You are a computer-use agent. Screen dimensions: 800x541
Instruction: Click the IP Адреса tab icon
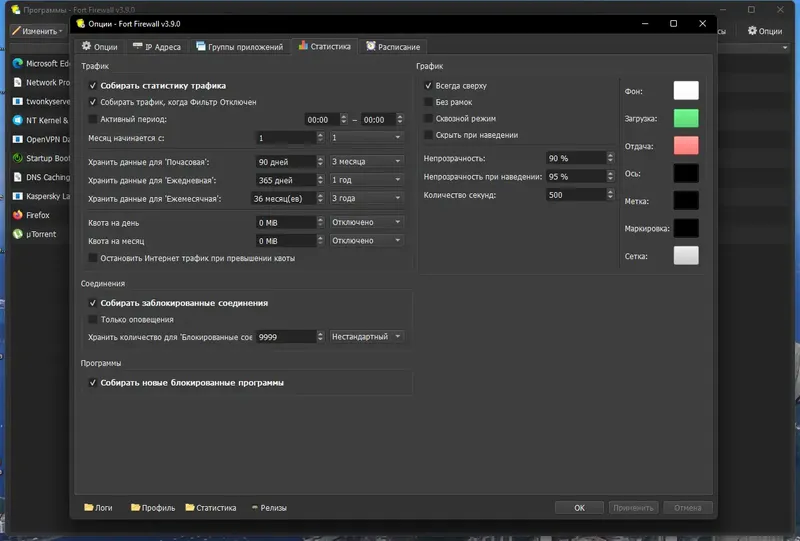(x=137, y=46)
